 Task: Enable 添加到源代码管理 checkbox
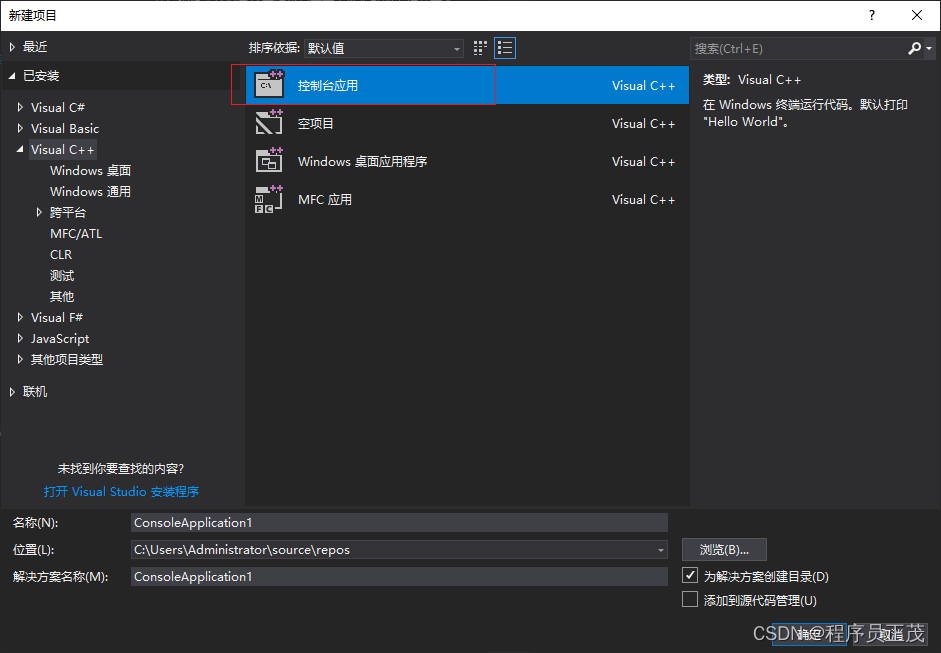(x=690, y=599)
